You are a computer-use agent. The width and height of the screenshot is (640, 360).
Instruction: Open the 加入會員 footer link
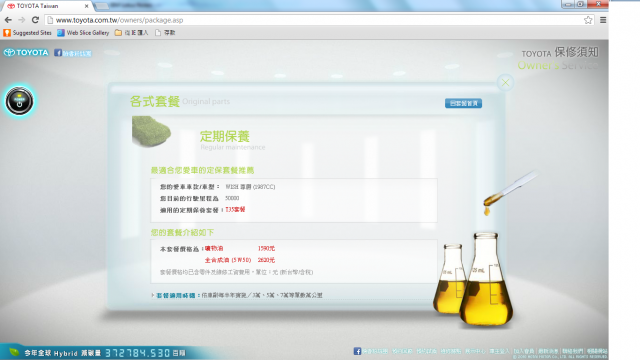tap(524, 351)
